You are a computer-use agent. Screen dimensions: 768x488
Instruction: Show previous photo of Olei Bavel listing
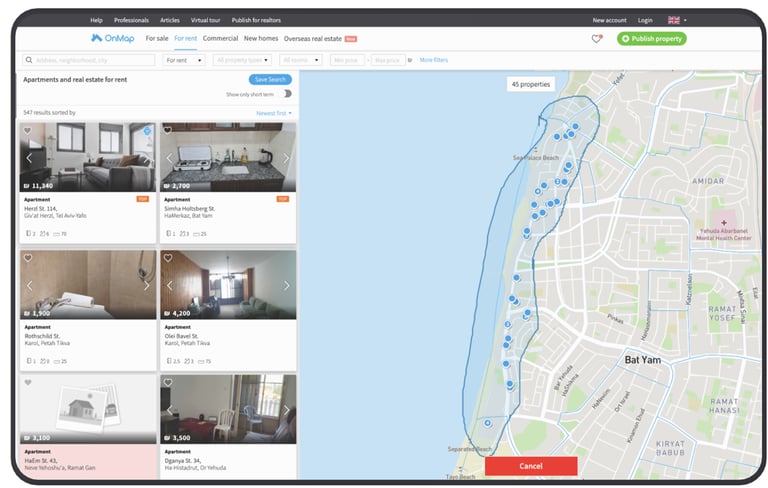coord(169,285)
